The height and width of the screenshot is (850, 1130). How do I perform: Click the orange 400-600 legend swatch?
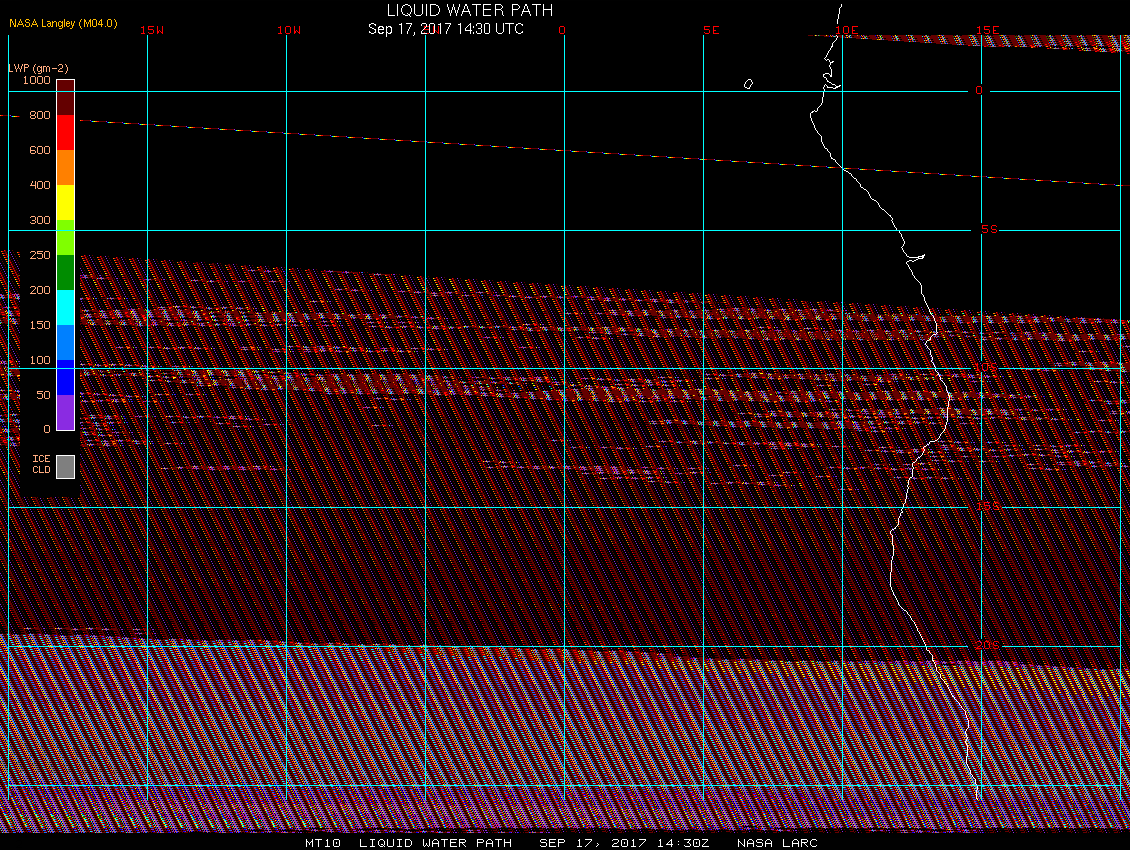[66, 167]
